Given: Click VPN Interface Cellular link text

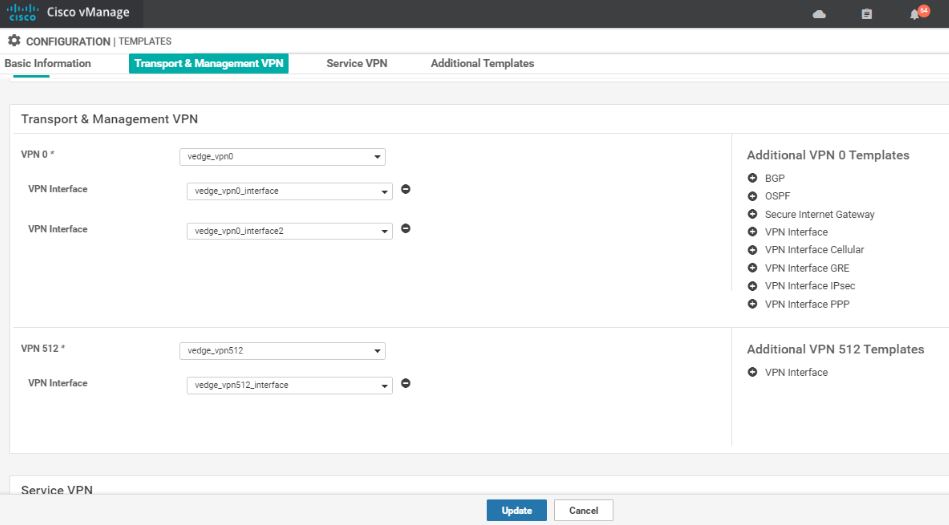Looking at the screenshot, I should (815, 249).
